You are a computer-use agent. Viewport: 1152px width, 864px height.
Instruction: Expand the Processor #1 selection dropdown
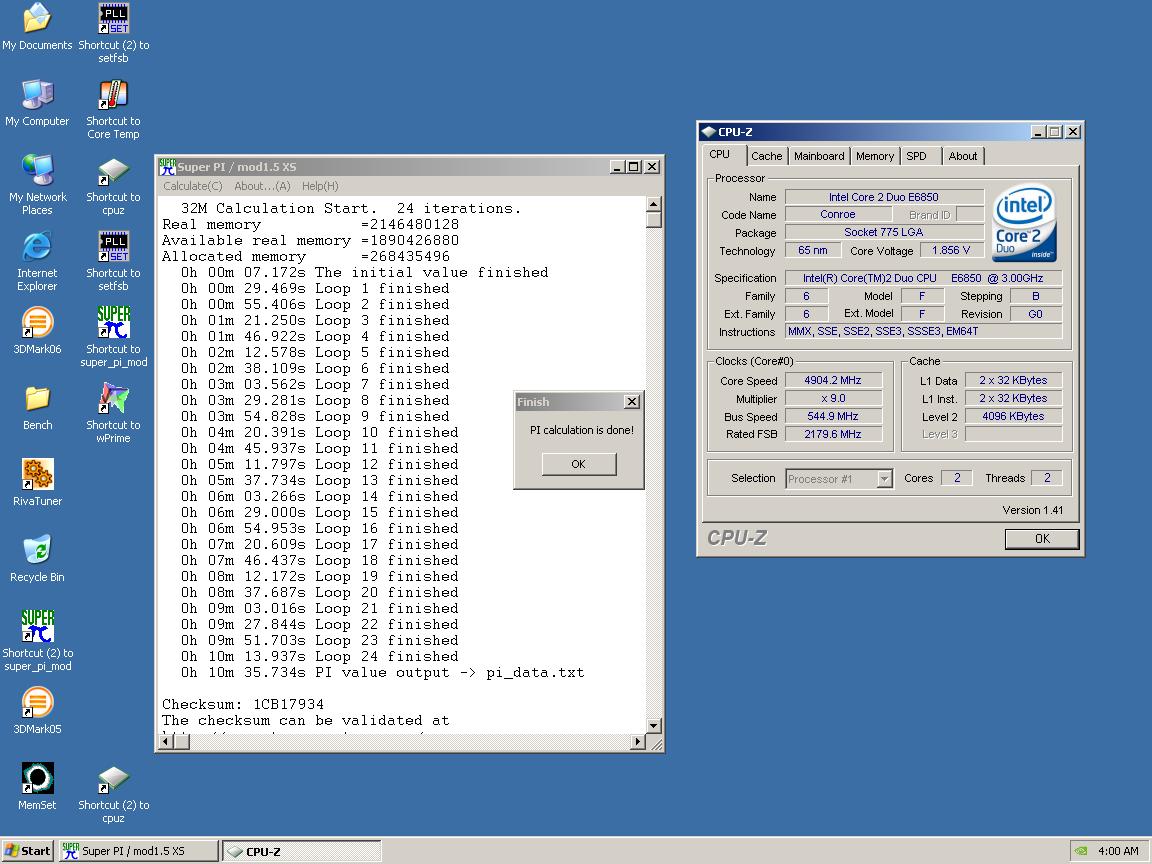[885, 479]
